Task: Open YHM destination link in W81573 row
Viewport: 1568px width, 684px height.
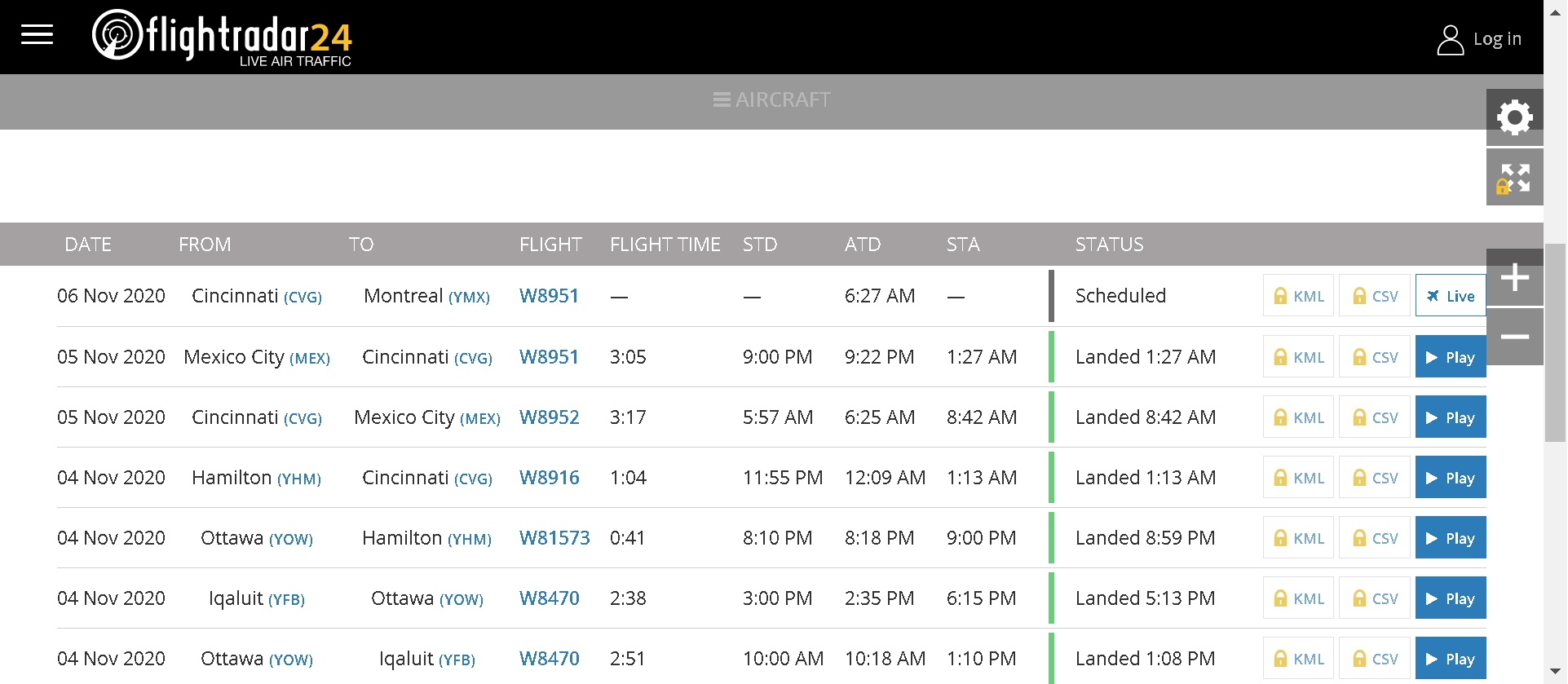Action: tap(470, 540)
